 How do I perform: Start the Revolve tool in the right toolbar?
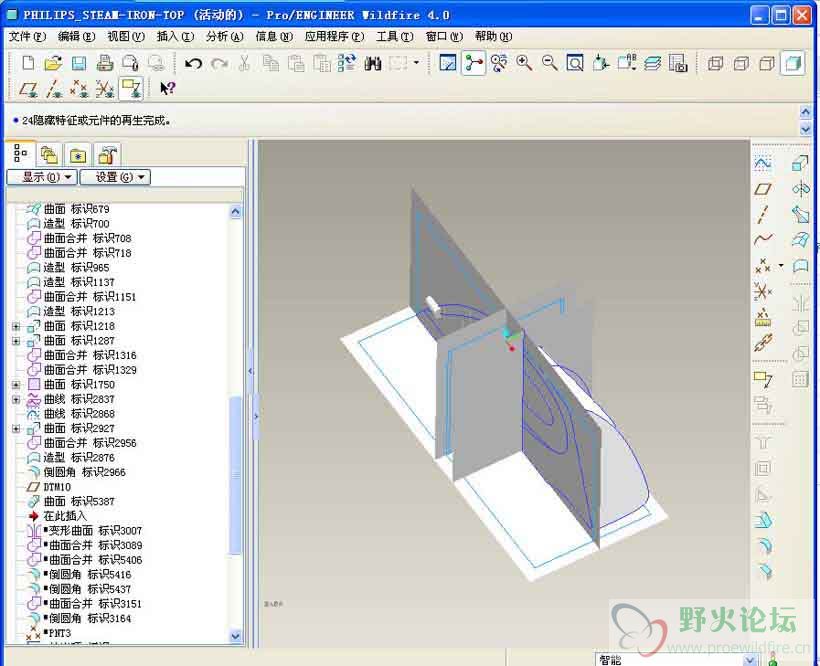pos(800,189)
